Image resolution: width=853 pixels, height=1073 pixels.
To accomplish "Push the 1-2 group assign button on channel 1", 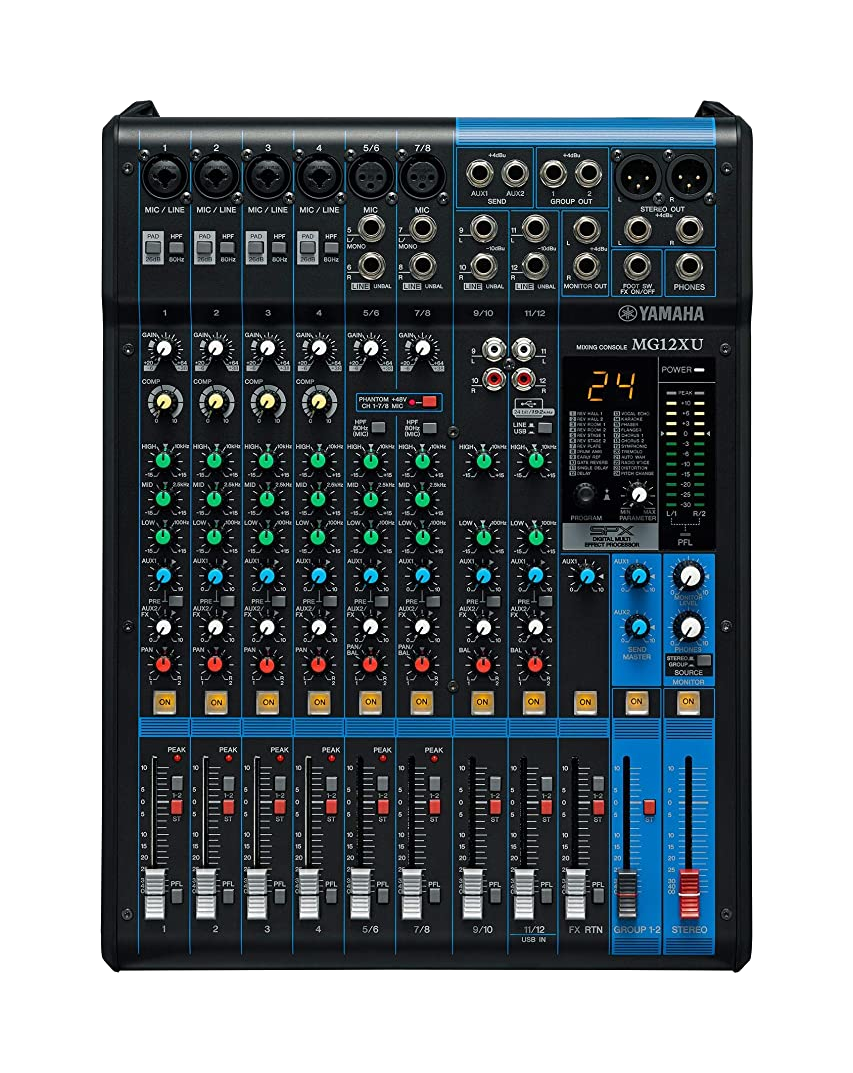I will pos(176,784).
